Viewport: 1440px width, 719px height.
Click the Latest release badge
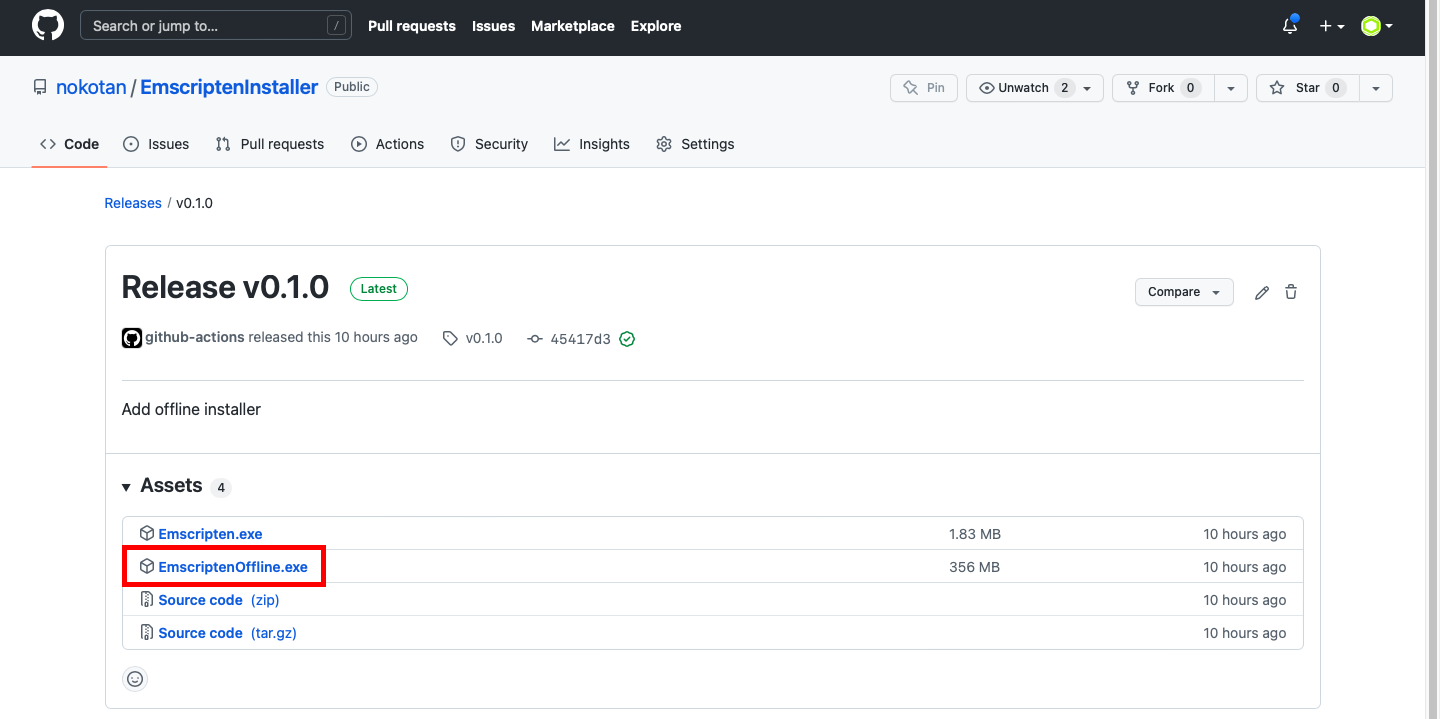(379, 289)
